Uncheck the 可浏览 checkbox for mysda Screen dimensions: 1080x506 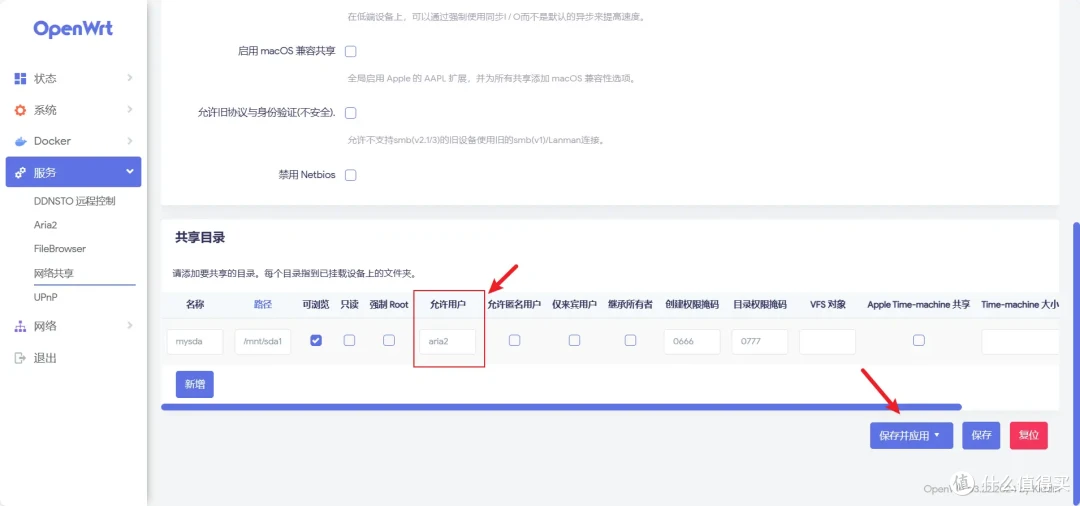coord(316,340)
